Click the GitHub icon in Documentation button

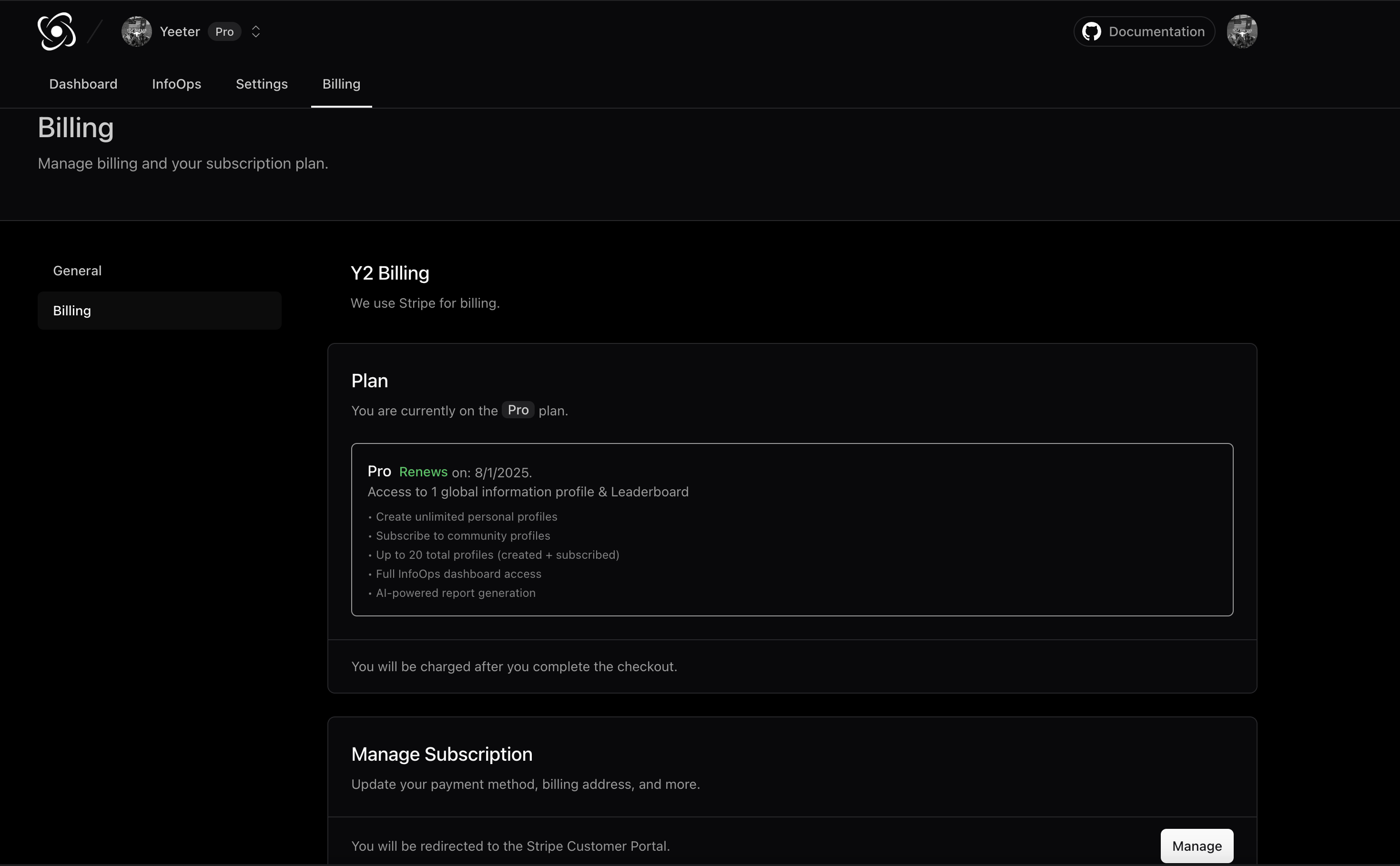click(1091, 31)
